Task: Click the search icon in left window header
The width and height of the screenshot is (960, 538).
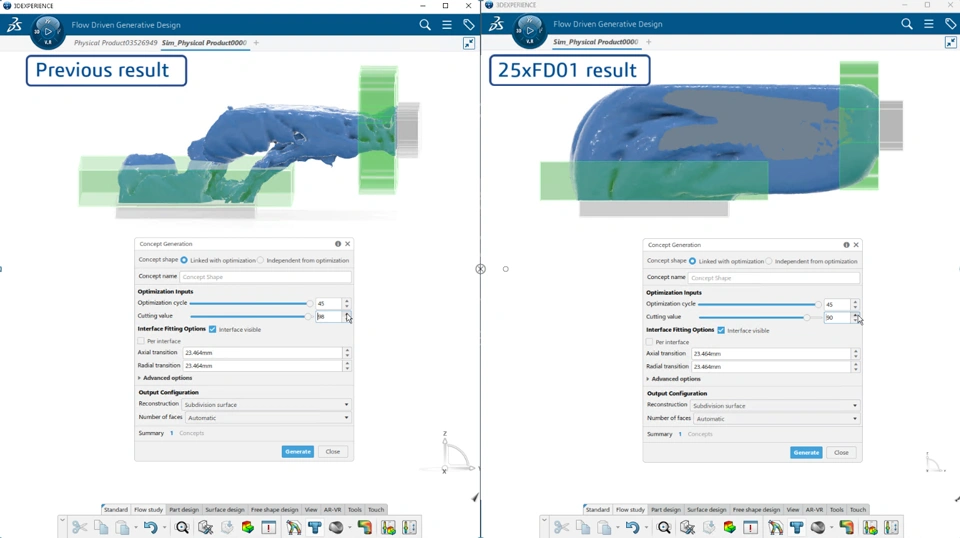Action: tap(424, 24)
